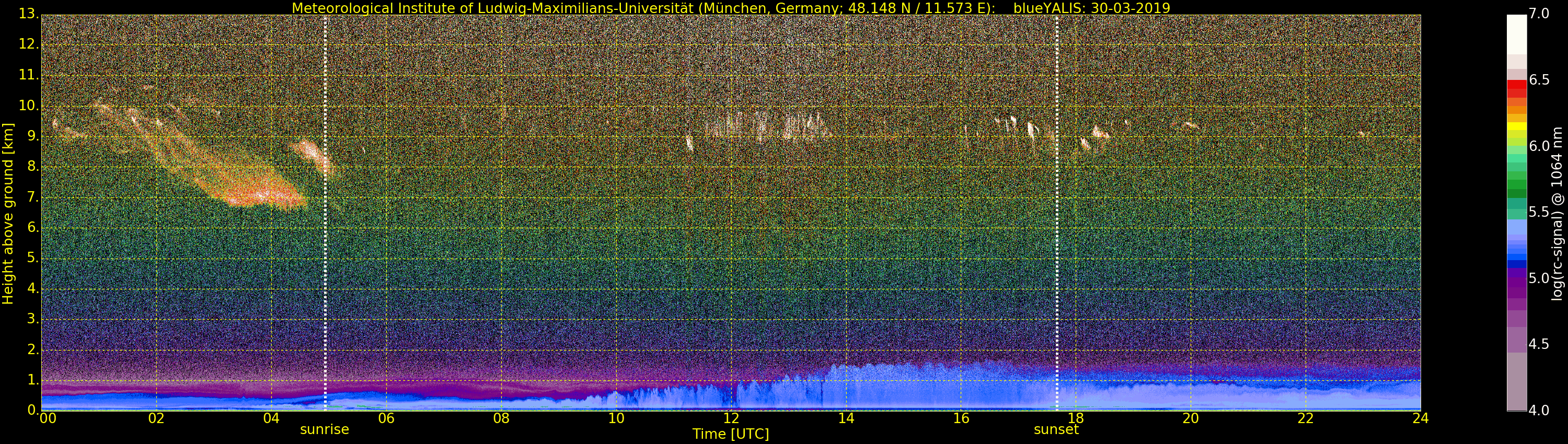This screenshot has width=1568, height=444.
Task: Click the '6.5' colorbar tick value
Action: pyautogui.click(x=1538, y=80)
